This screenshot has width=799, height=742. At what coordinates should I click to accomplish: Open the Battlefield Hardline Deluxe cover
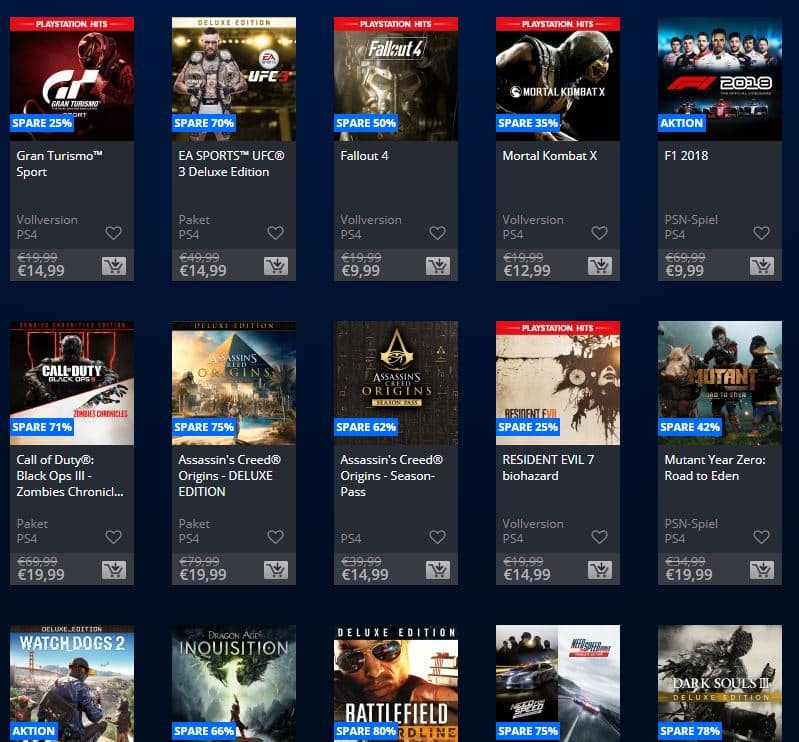pos(396,683)
